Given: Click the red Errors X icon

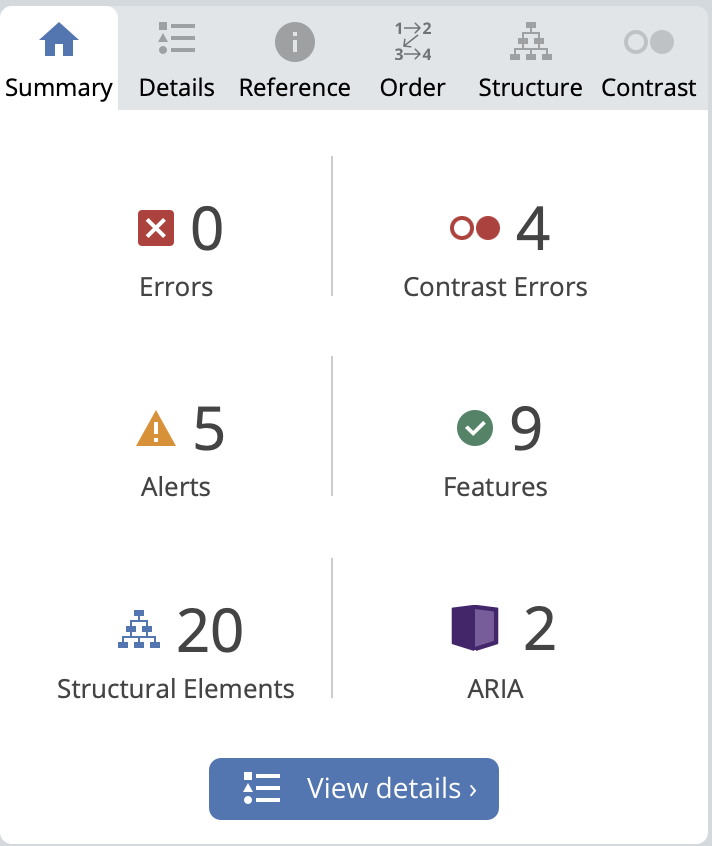Looking at the screenshot, I should point(156,229).
